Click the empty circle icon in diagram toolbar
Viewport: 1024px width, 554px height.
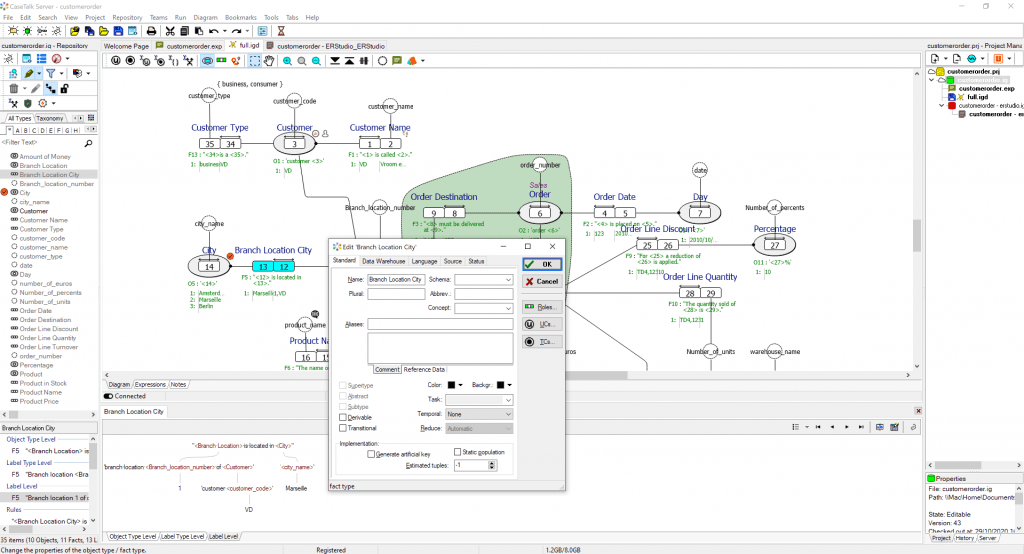(x=382, y=61)
